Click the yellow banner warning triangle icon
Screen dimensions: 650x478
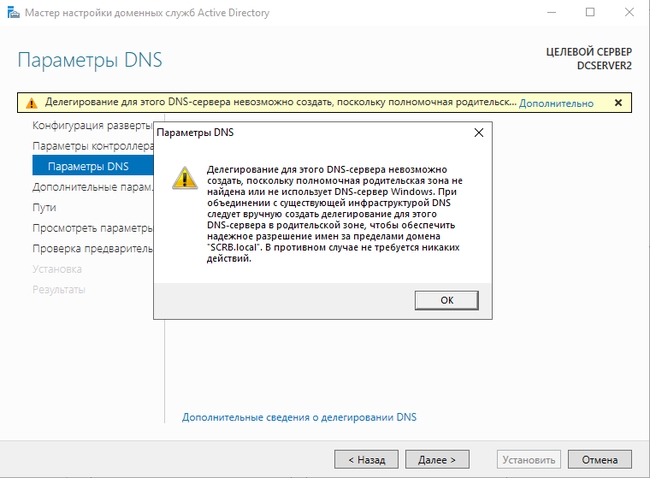tap(32, 103)
